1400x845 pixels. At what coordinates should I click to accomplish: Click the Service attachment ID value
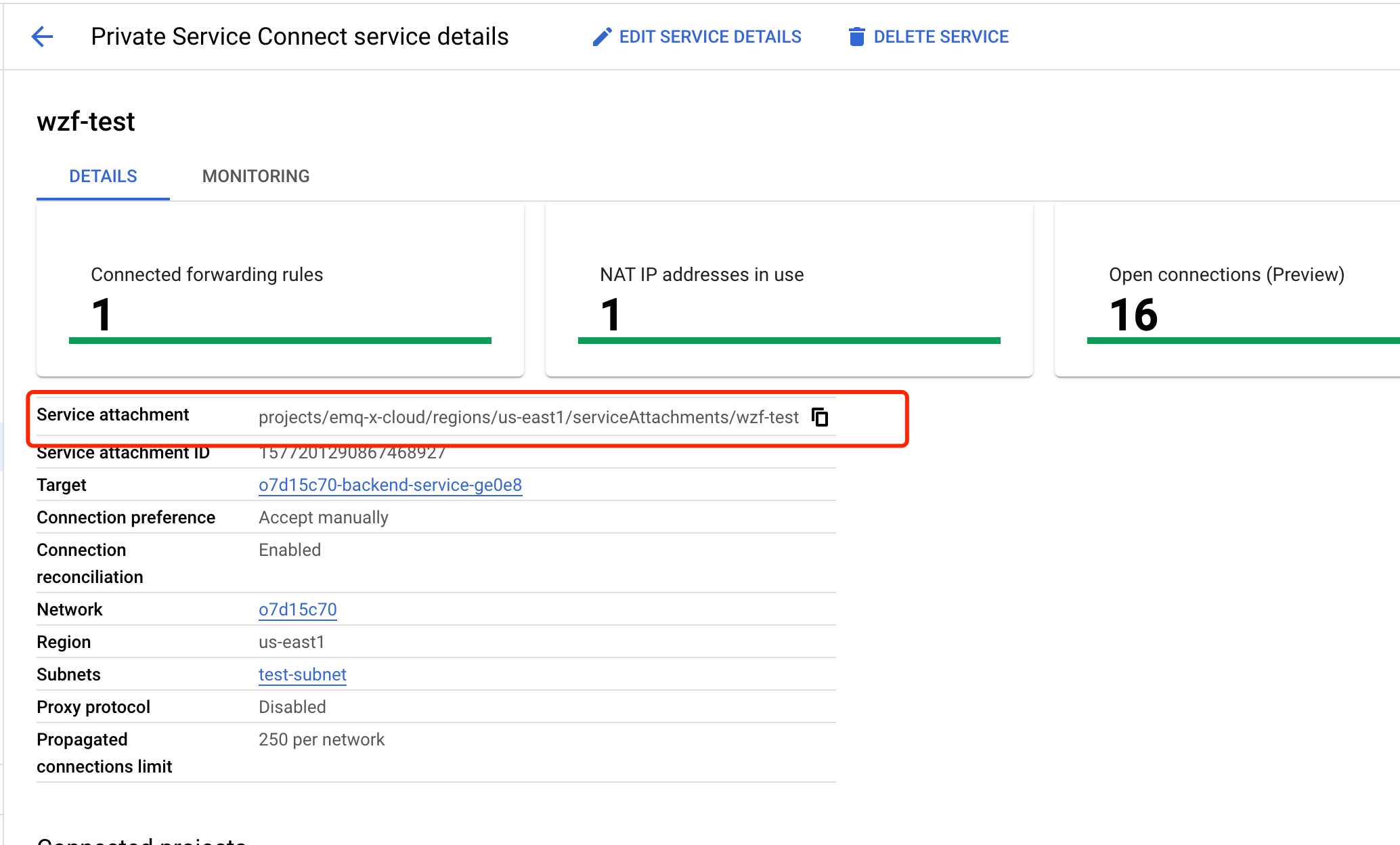coord(351,452)
